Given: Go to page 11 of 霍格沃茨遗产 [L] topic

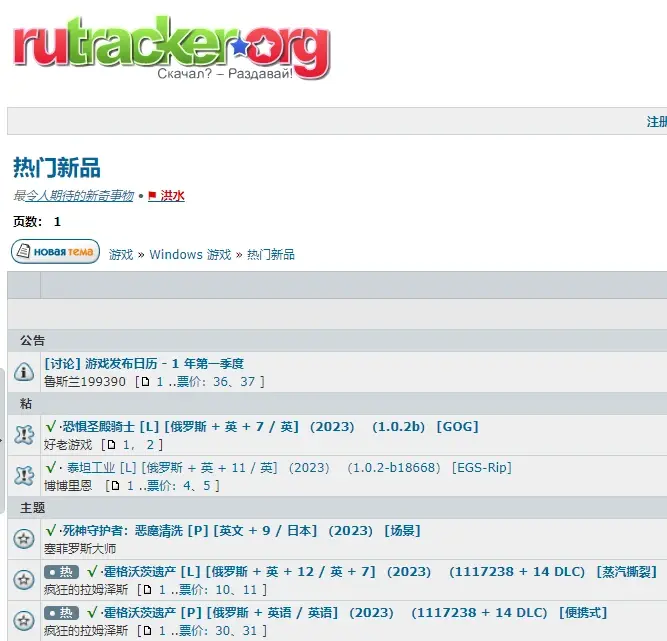Looking at the screenshot, I should pyautogui.click(x=250, y=590).
